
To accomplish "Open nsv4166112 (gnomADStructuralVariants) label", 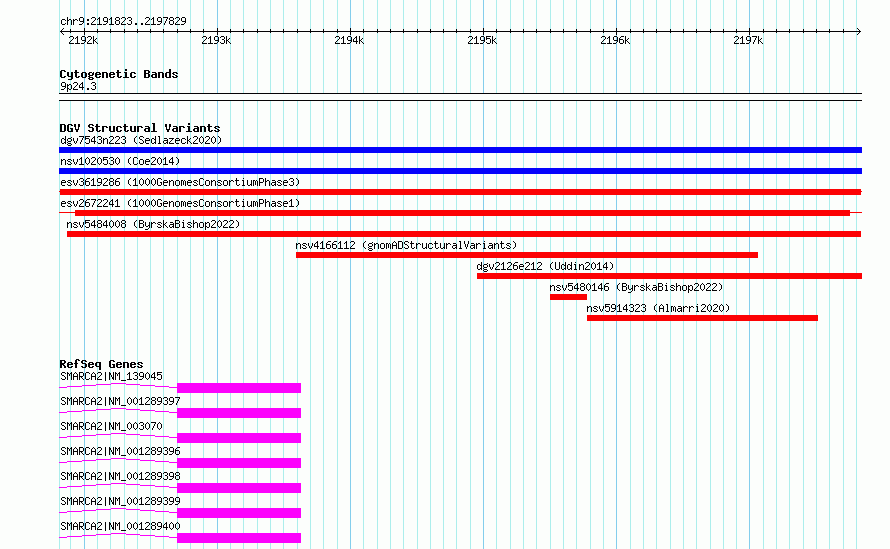I will pos(406,245).
